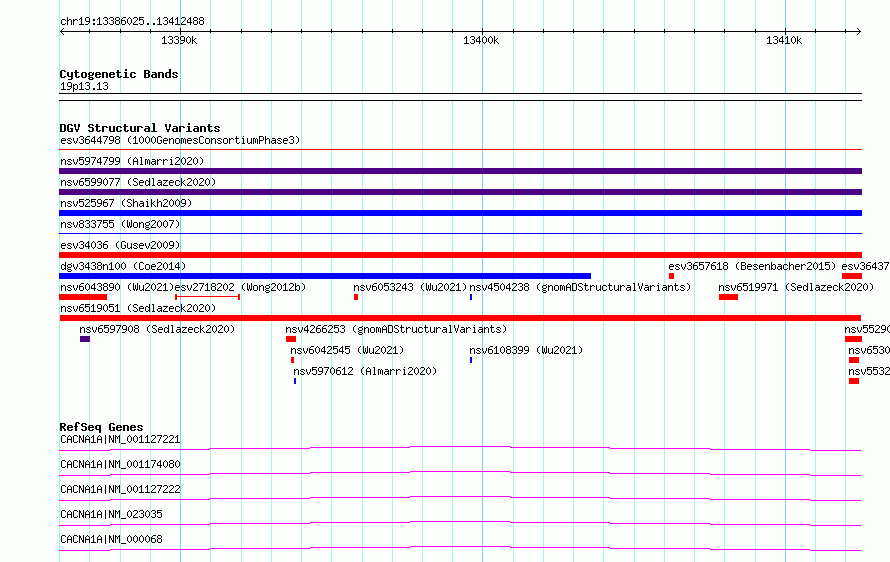Open the nsv6108399 (Wu2021) label
Screen dimensions: 890x562
coord(526,350)
